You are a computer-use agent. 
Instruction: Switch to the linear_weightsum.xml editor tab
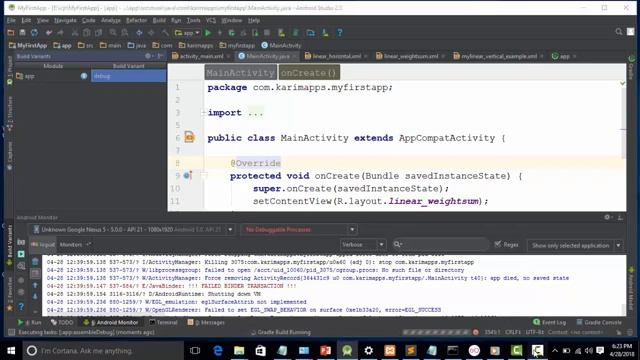coord(411,56)
